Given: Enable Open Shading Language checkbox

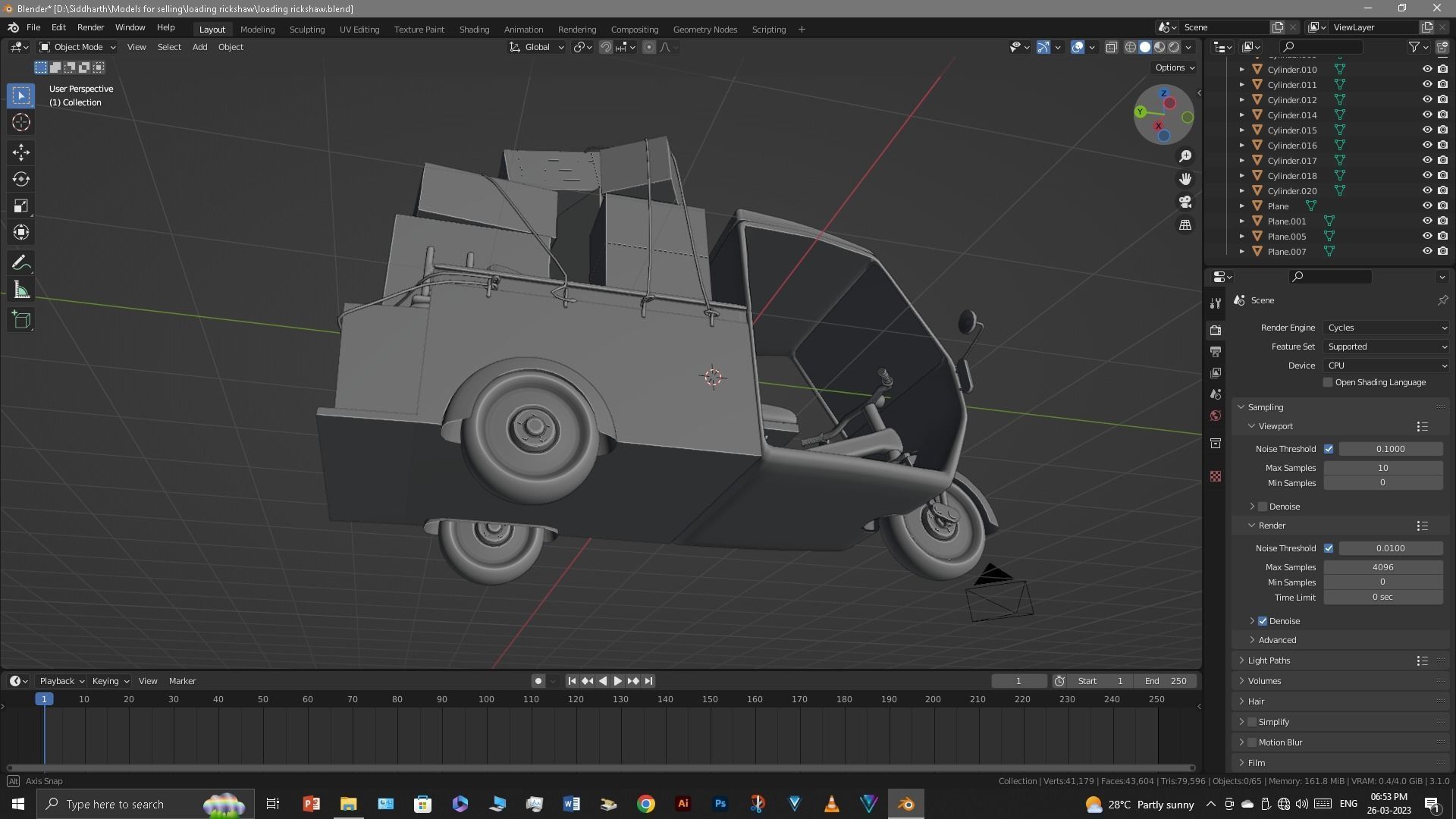Looking at the screenshot, I should pos(1328,382).
